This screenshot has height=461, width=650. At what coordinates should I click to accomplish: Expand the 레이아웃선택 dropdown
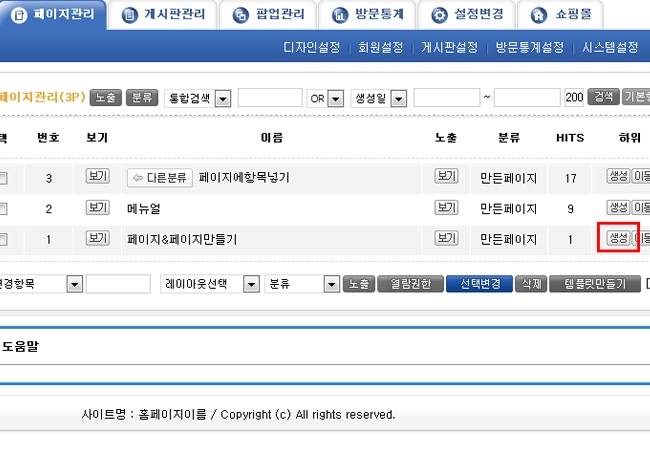210,284
